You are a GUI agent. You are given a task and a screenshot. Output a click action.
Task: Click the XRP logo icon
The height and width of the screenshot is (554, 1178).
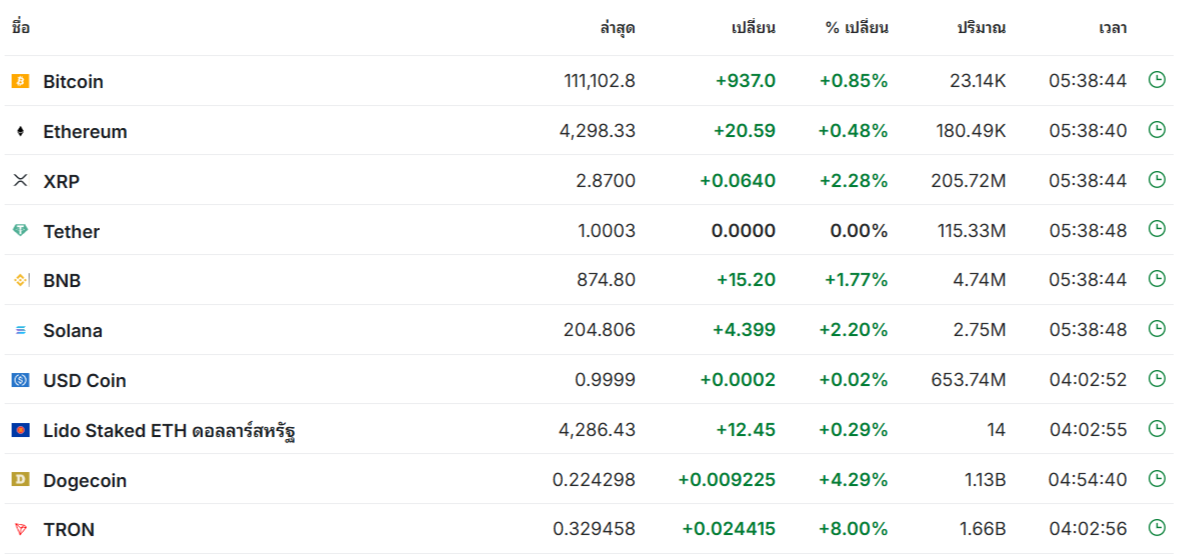[x=20, y=180]
